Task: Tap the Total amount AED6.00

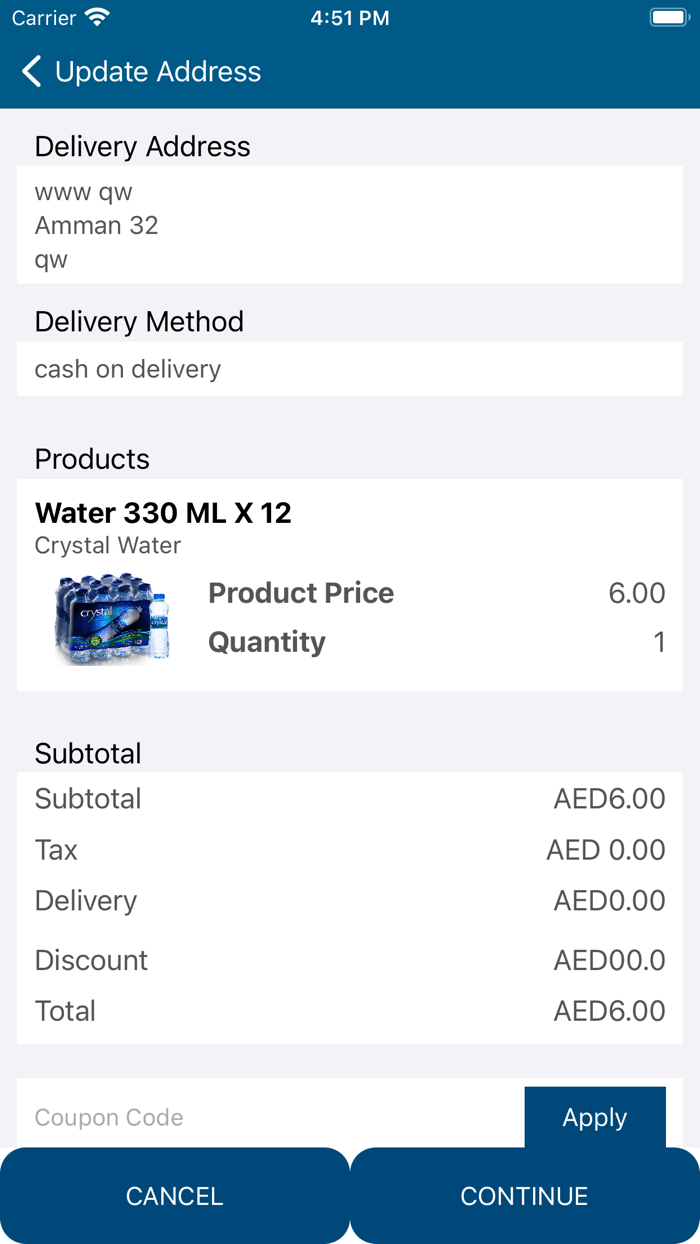Action: pos(609,1011)
